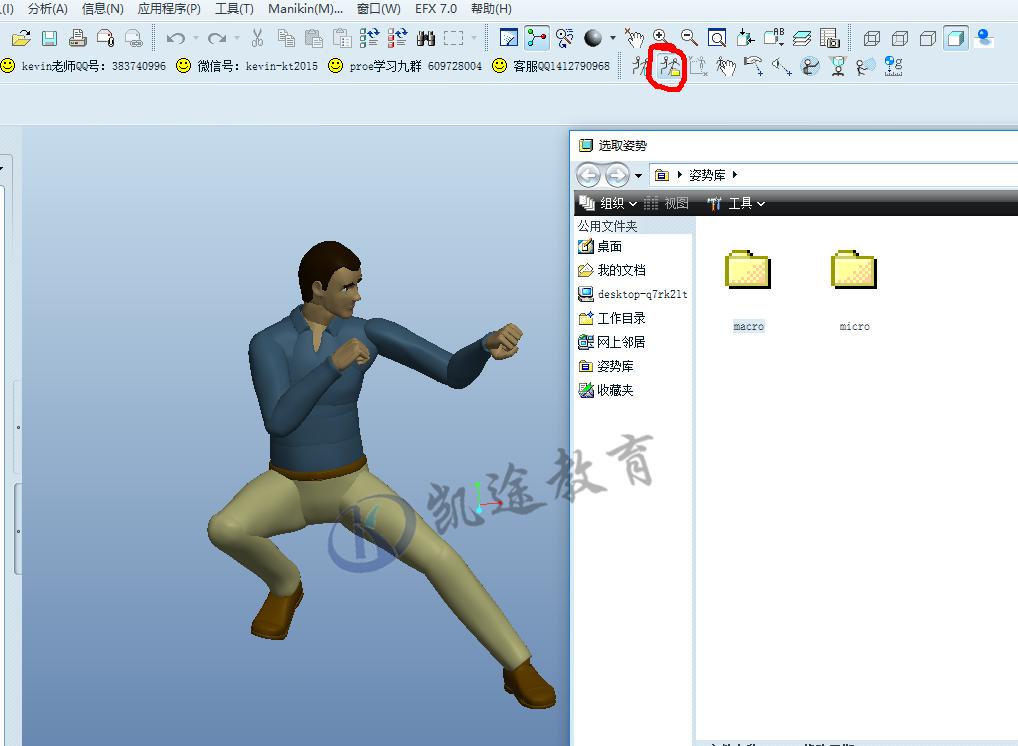1018x746 pixels.
Task: Click the Save diskette icon
Action: pyautogui.click(x=48, y=37)
